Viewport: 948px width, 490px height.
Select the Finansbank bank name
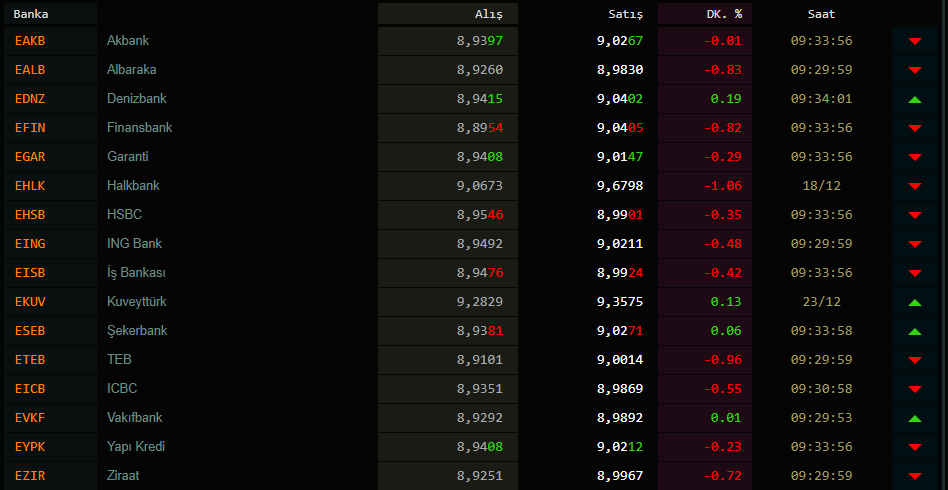[140, 128]
